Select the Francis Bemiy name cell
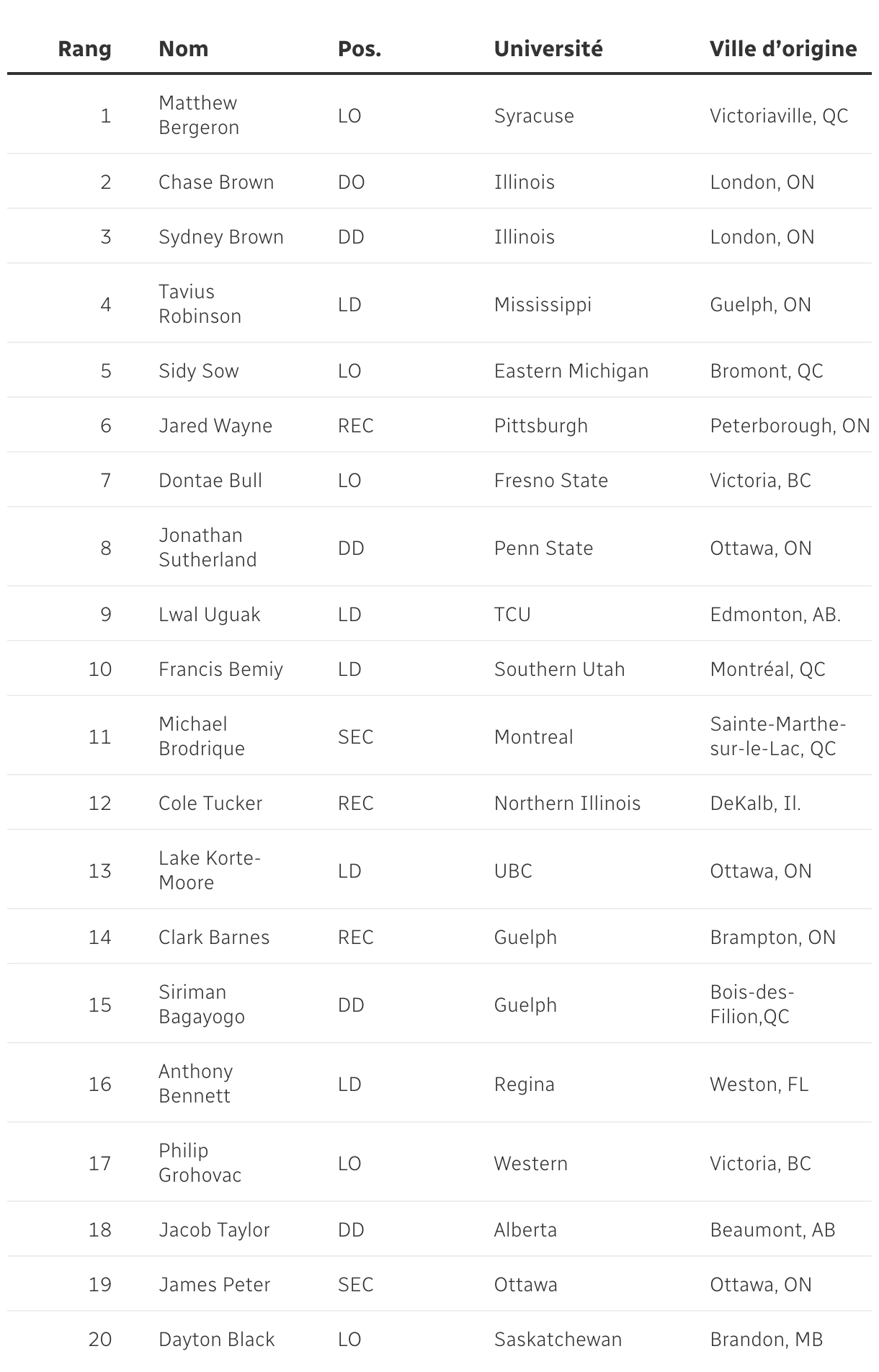879x1372 pixels. 220,669
